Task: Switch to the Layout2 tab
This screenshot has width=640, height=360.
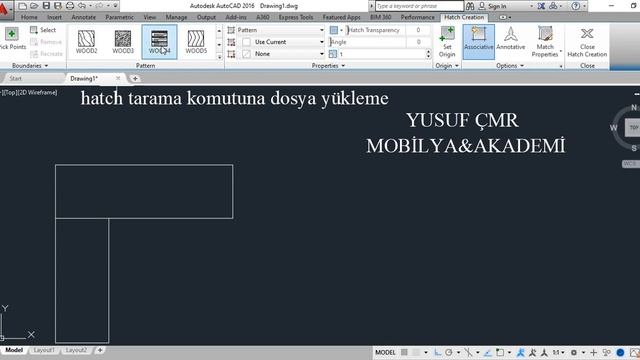Action: (x=76, y=350)
